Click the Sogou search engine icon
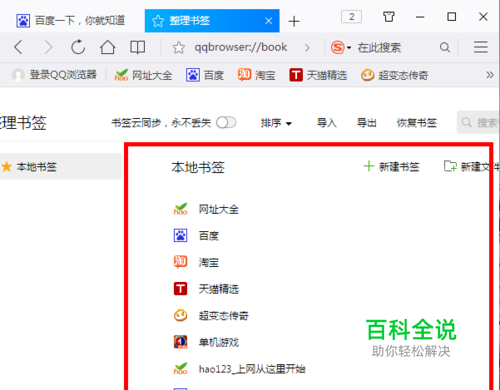Viewport: 500px width, 390px height. [x=337, y=47]
